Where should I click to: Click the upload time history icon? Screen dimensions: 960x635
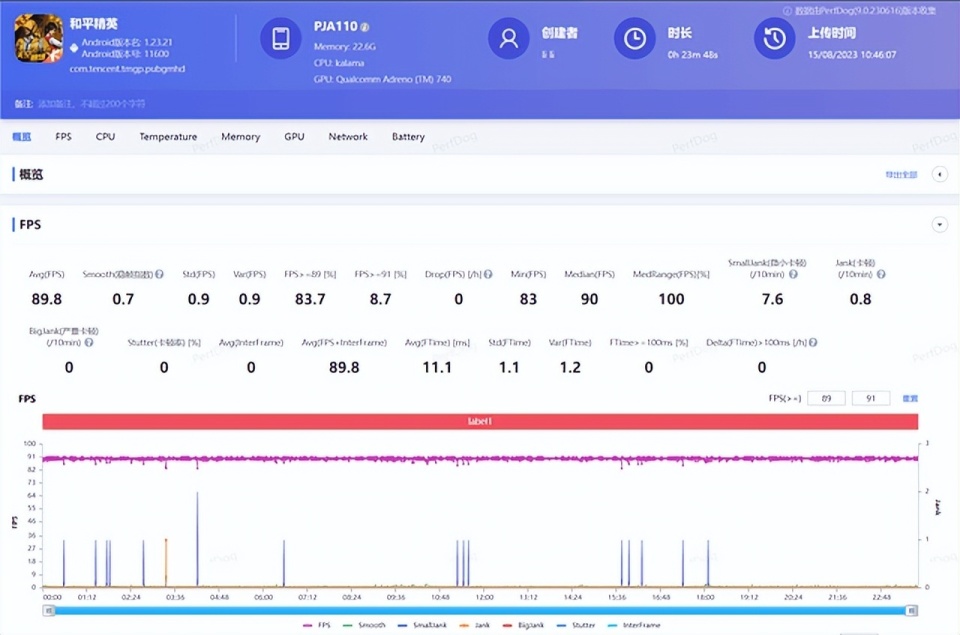click(x=774, y=39)
